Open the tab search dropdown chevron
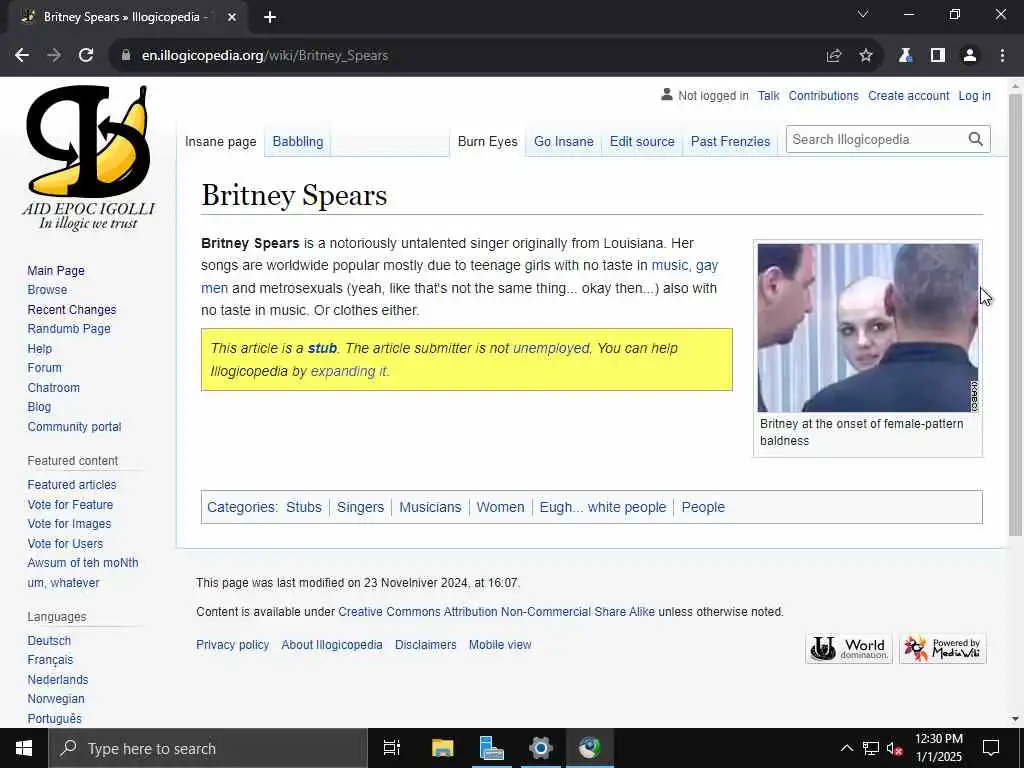This screenshot has height=768, width=1024. pos(863,14)
